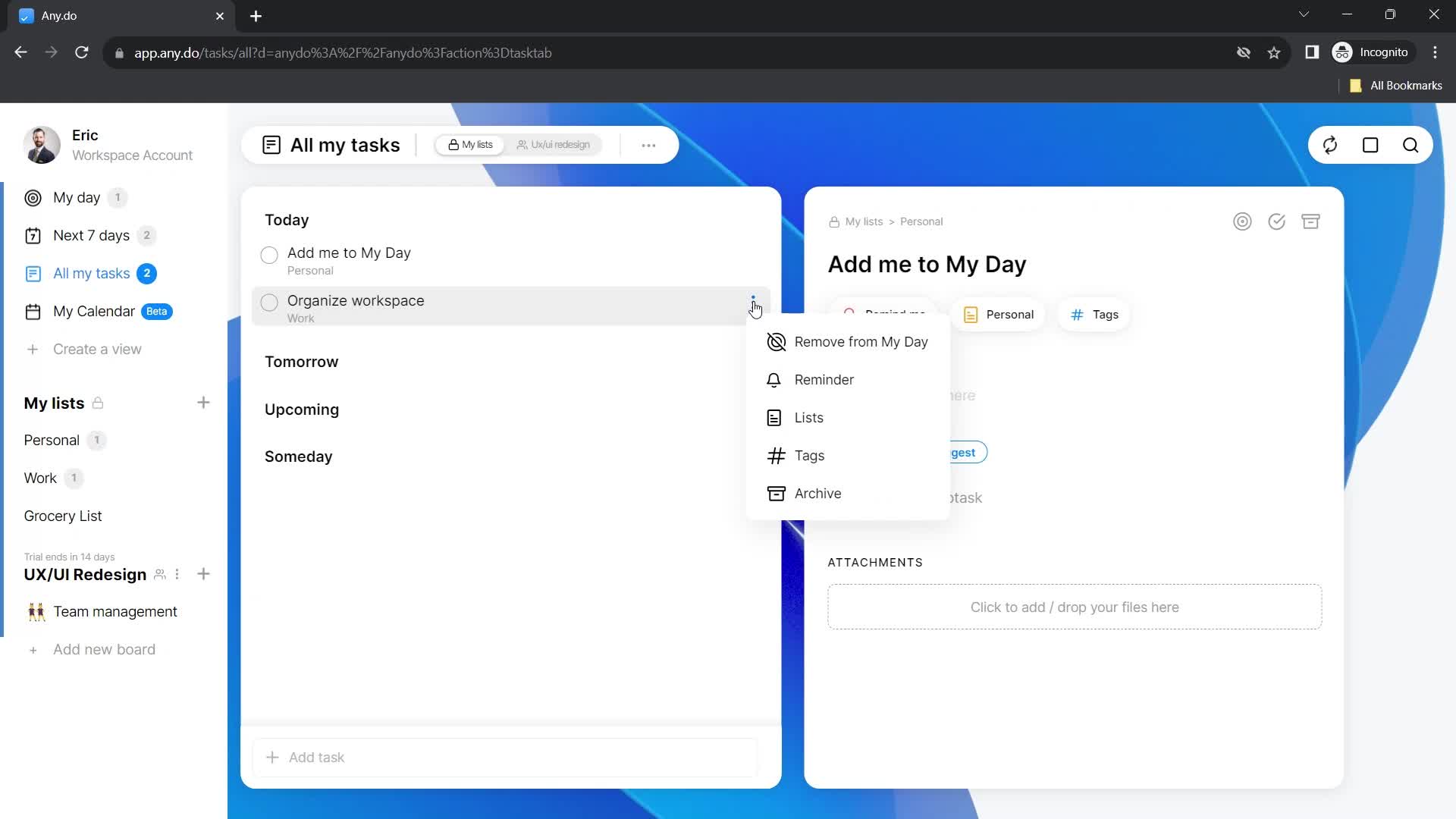Select My lists tab in All my tasks

coord(470,145)
